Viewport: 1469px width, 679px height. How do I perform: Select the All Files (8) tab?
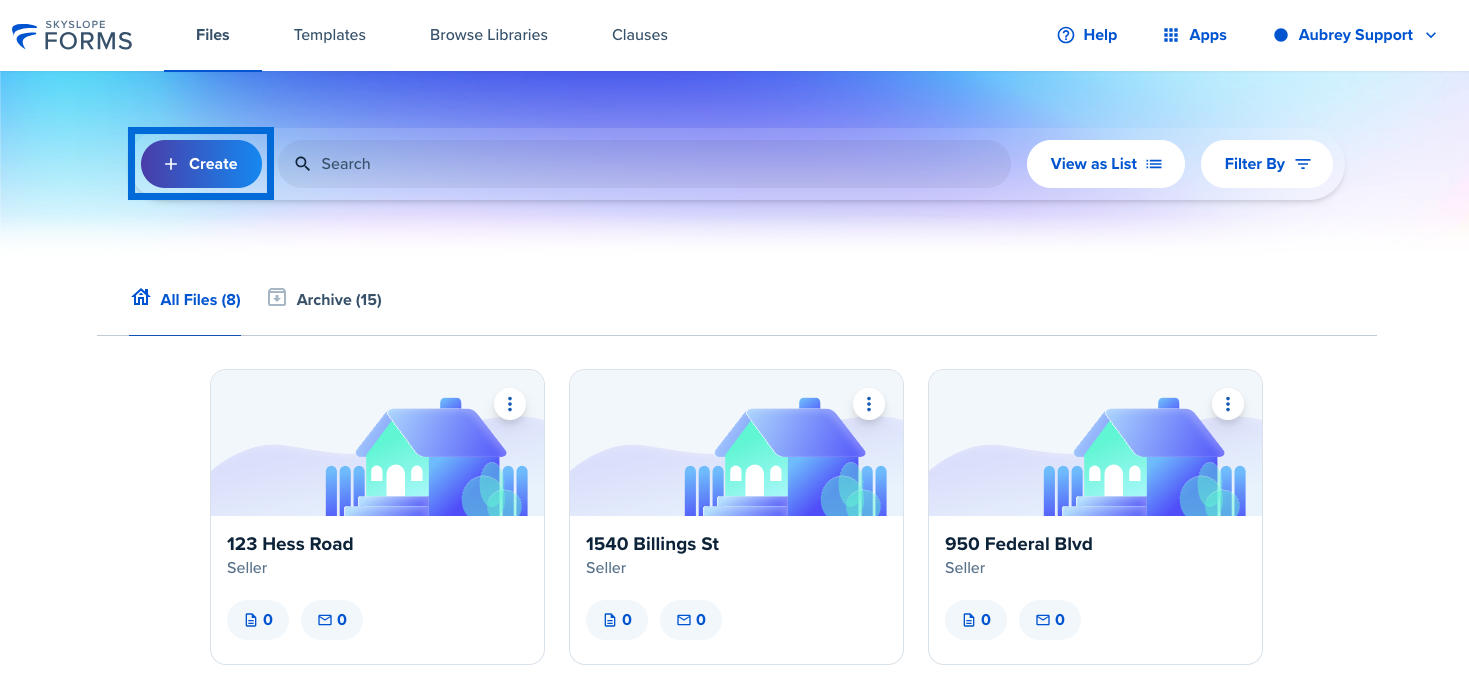pos(186,299)
